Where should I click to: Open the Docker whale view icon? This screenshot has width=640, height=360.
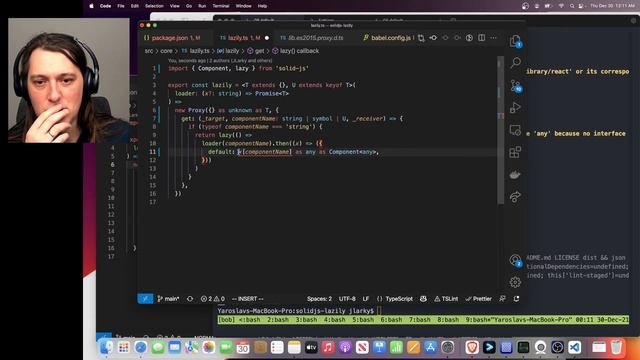tap(515, 175)
